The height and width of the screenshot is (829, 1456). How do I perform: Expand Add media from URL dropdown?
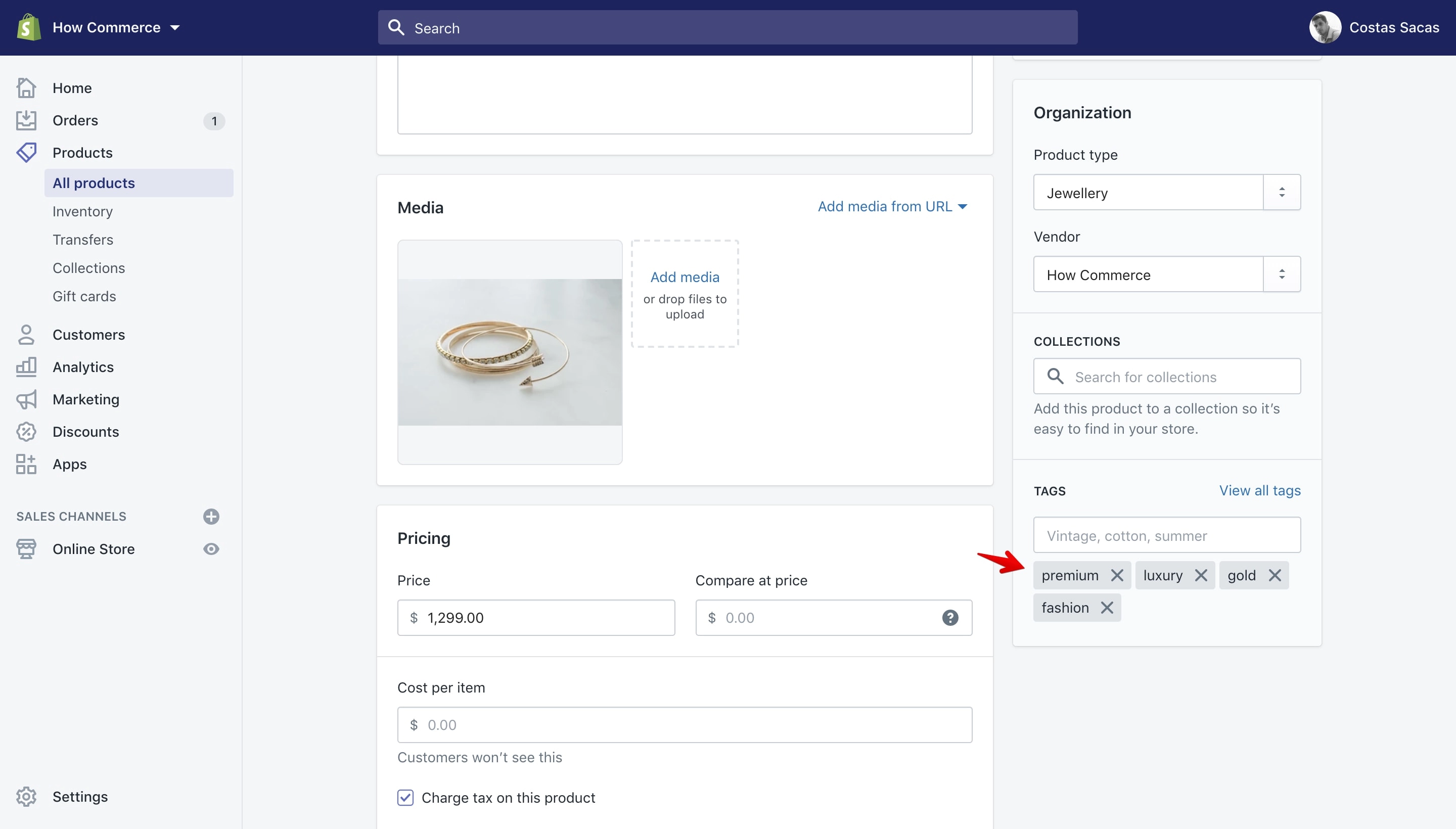(x=892, y=206)
